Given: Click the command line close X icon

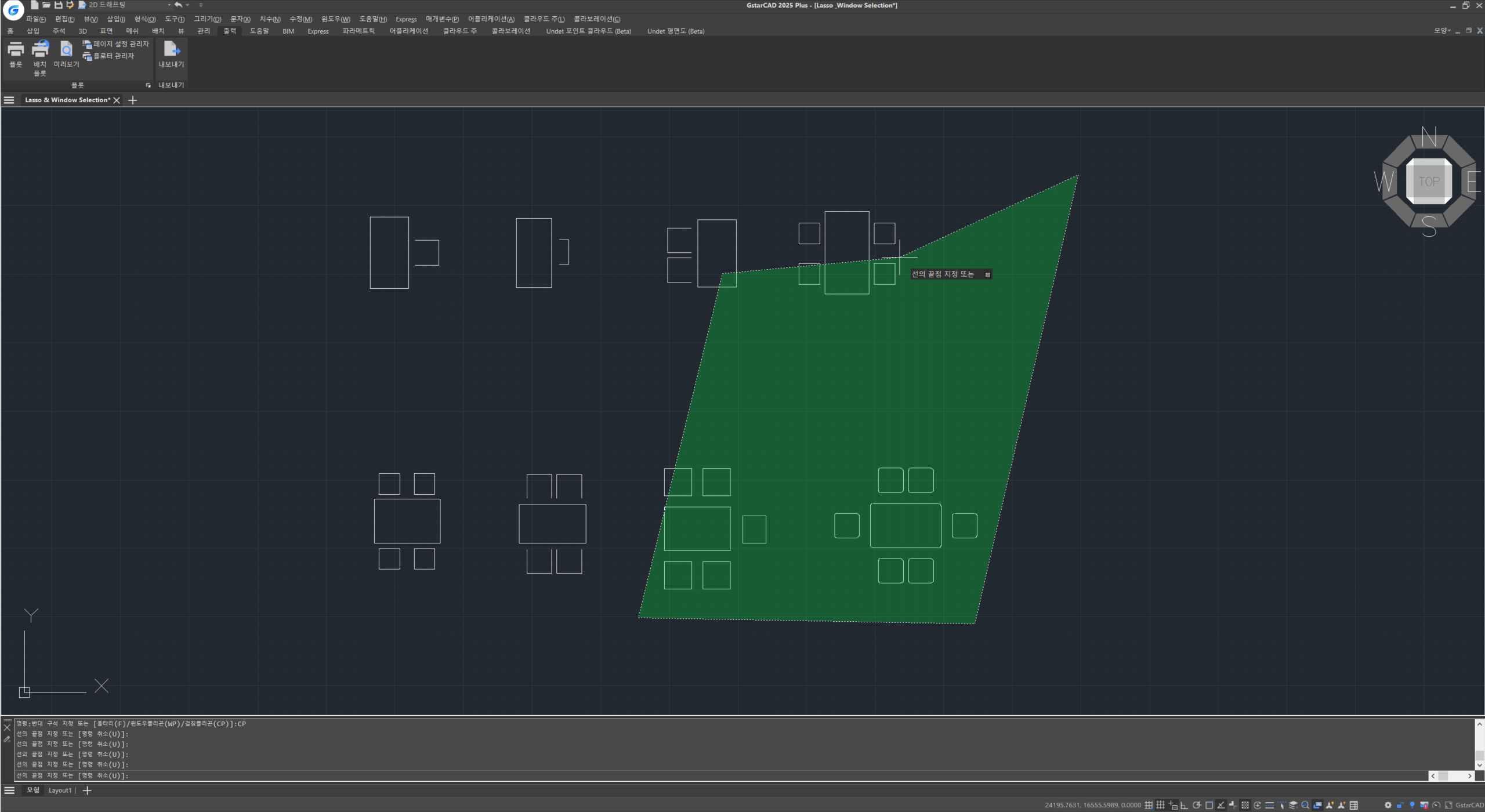Looking at the screenshot, I should [7, 727].
